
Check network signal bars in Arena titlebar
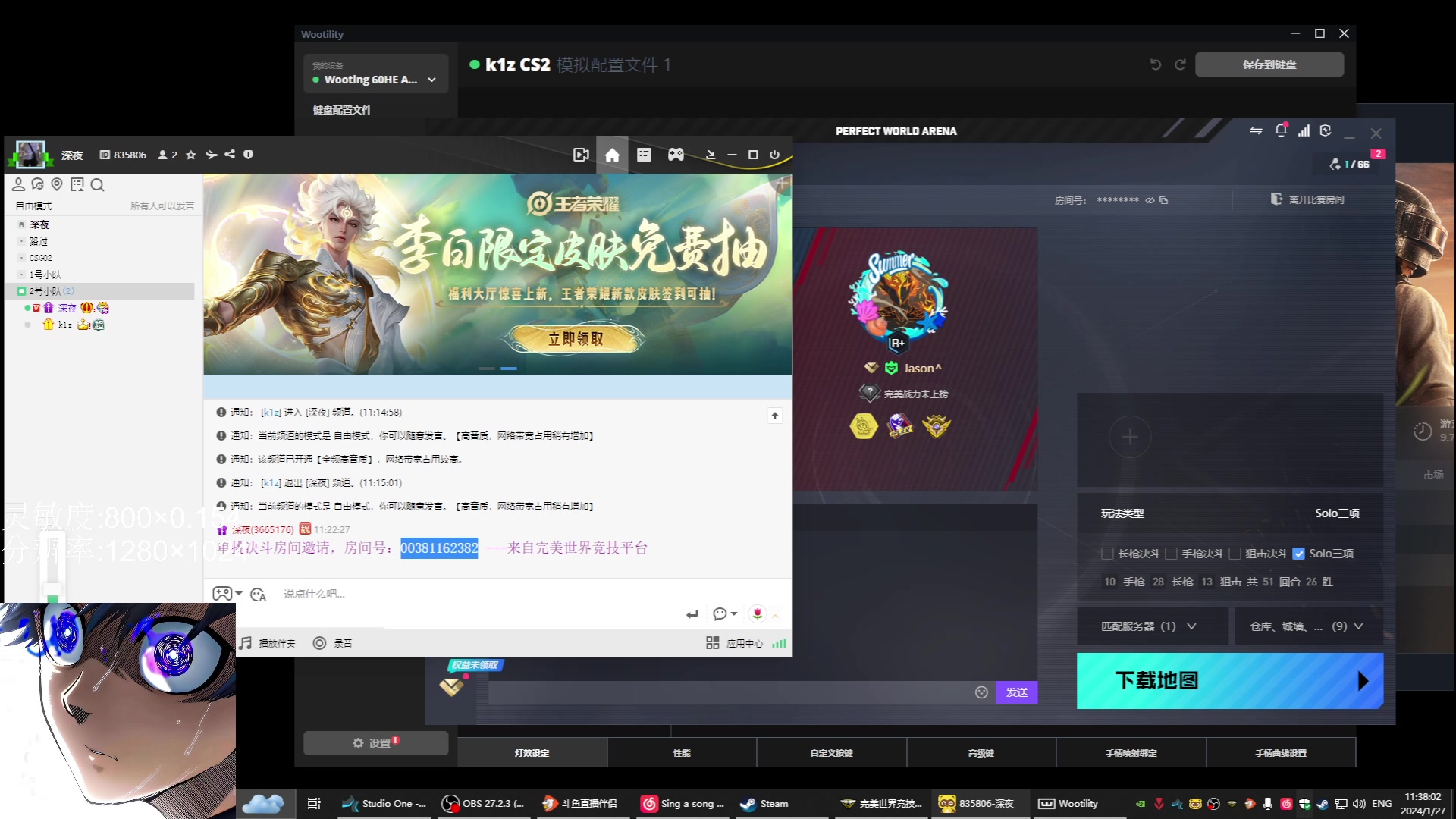[1304, 130]
